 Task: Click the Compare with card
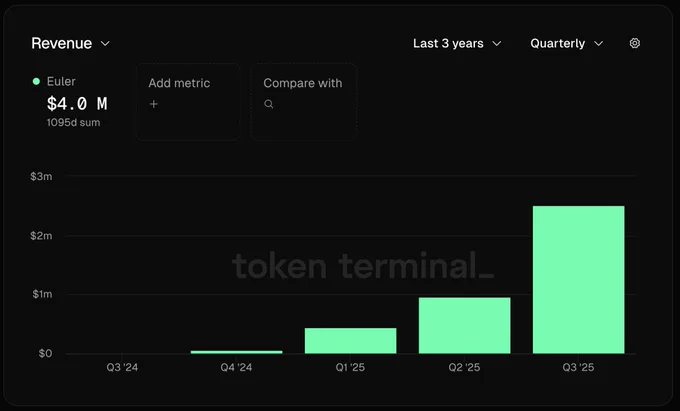click(x=304, y=102)
